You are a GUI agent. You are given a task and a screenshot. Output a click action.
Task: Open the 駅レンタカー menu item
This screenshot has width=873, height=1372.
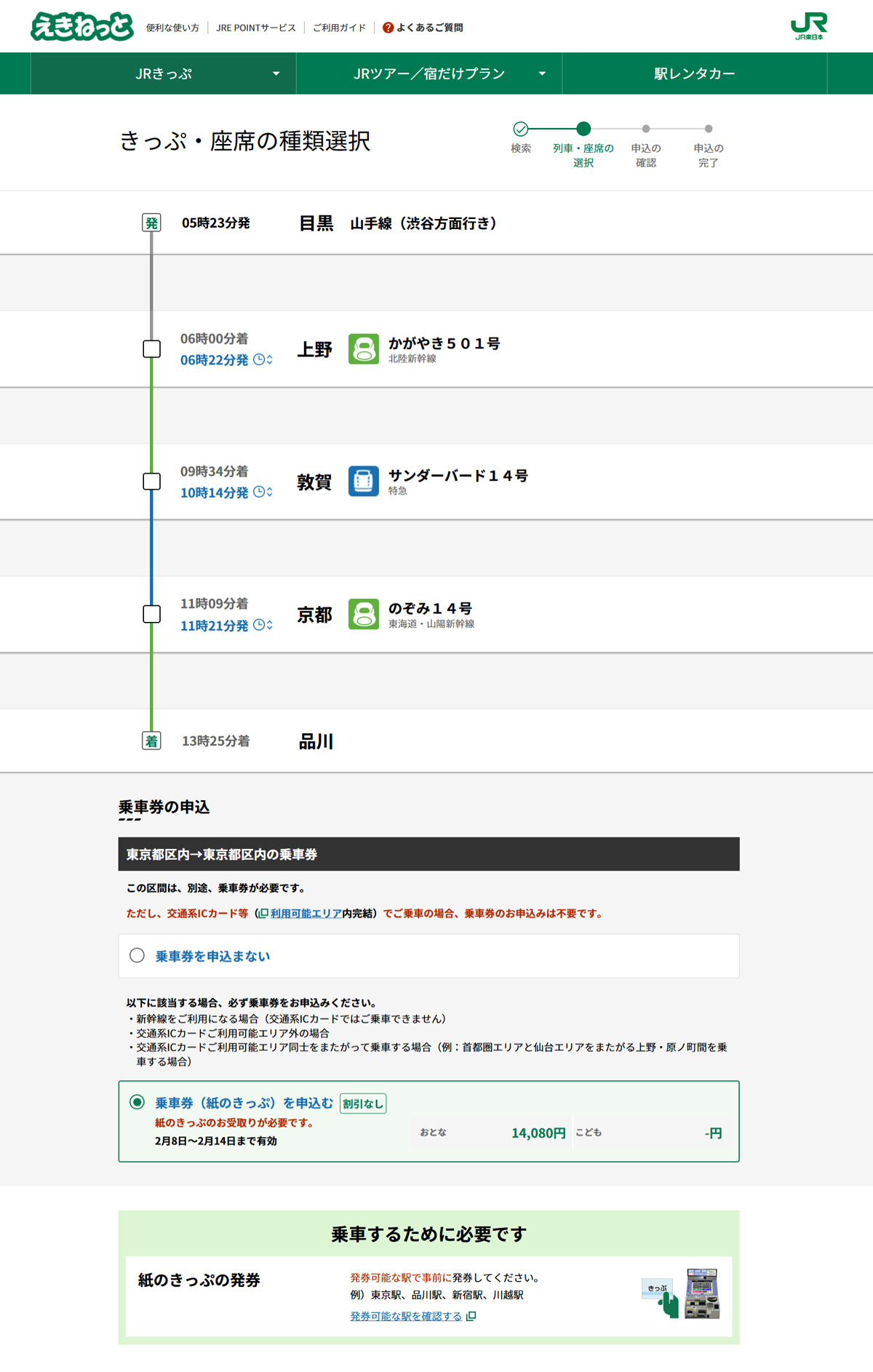coord(694,73)
